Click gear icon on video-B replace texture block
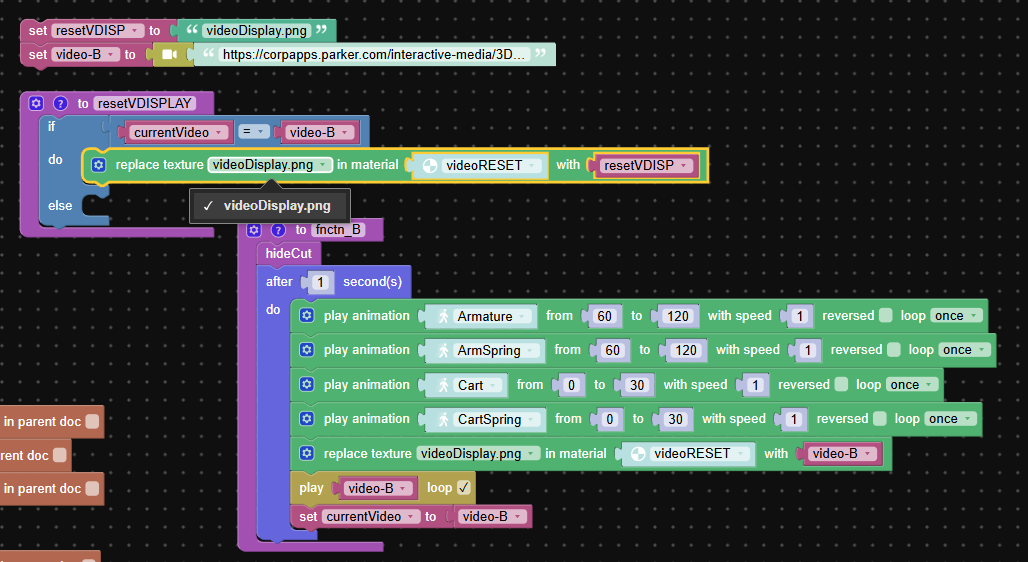The width and height of the screenshot is (1028, 562). (306, 453)
